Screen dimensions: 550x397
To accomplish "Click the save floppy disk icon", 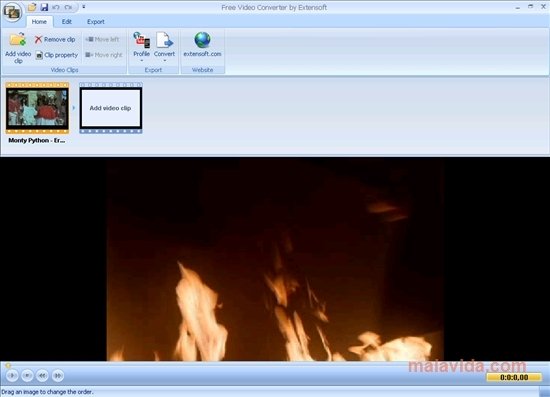I will 44,7.
